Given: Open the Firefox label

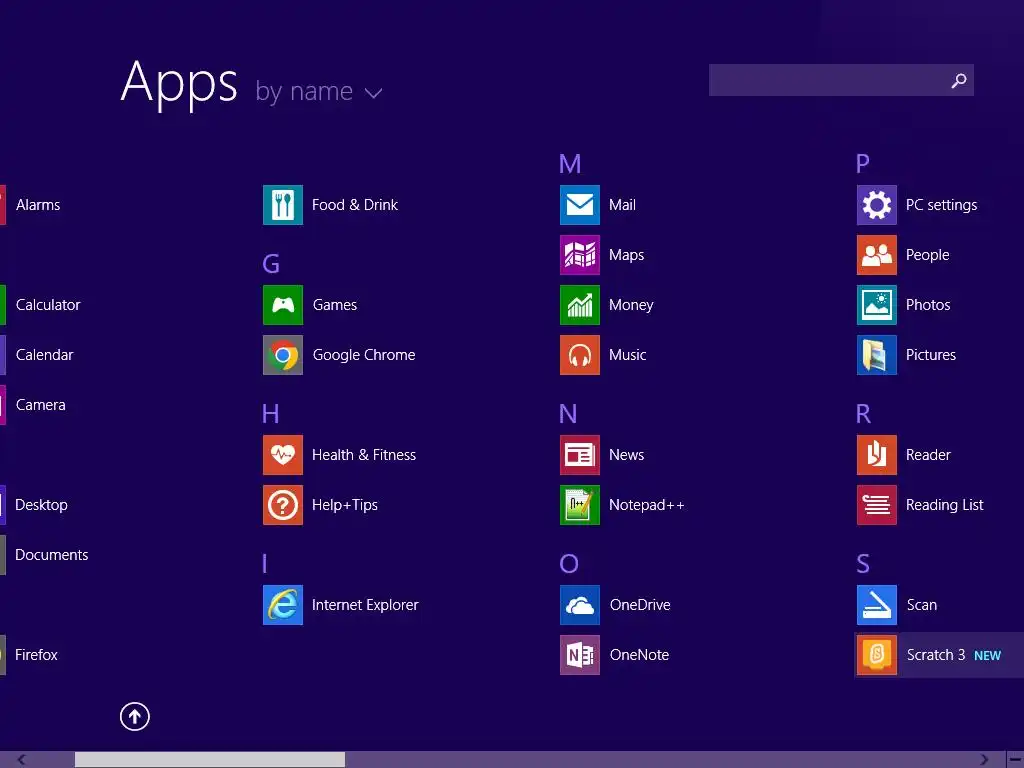Looking at the screenshot, I should click(x=36, y=654).
